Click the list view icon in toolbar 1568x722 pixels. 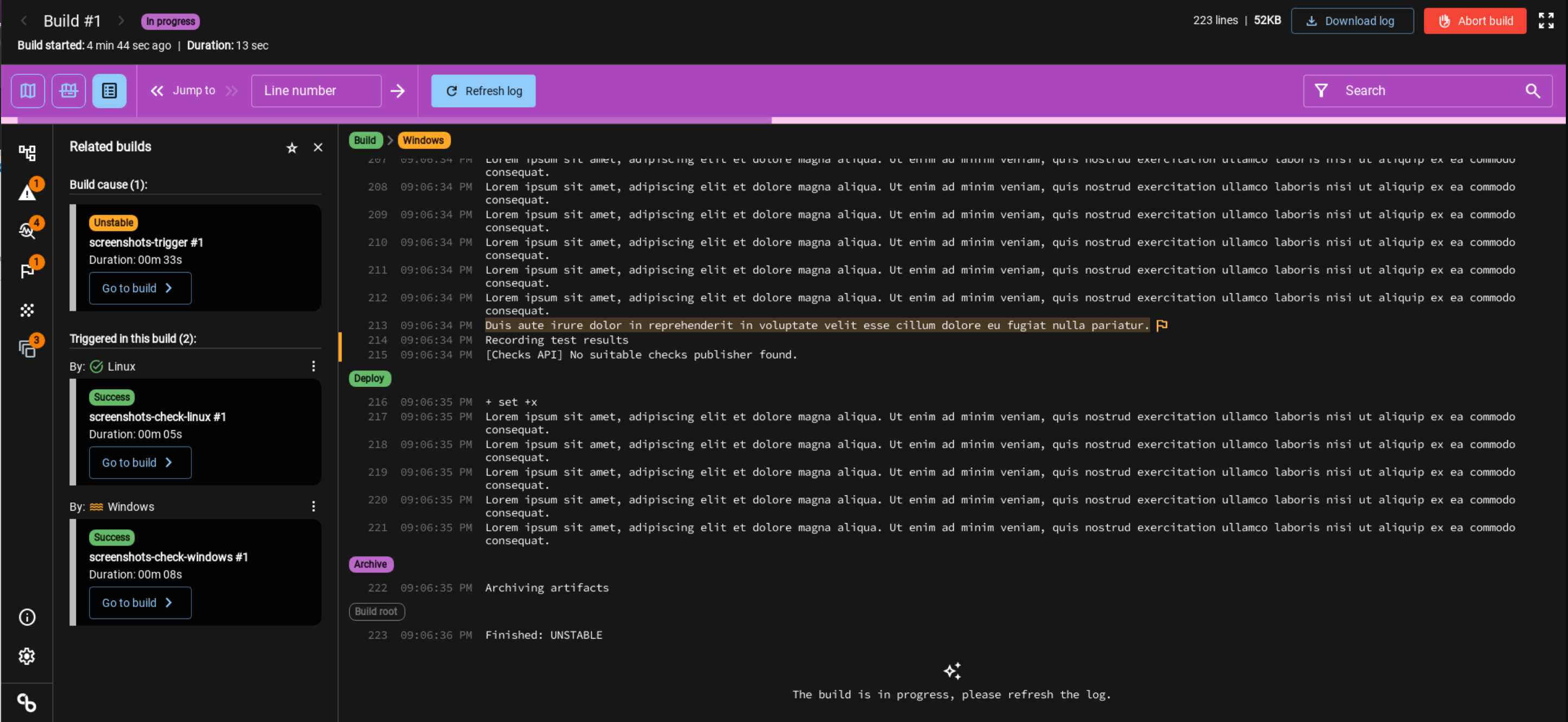109,90
